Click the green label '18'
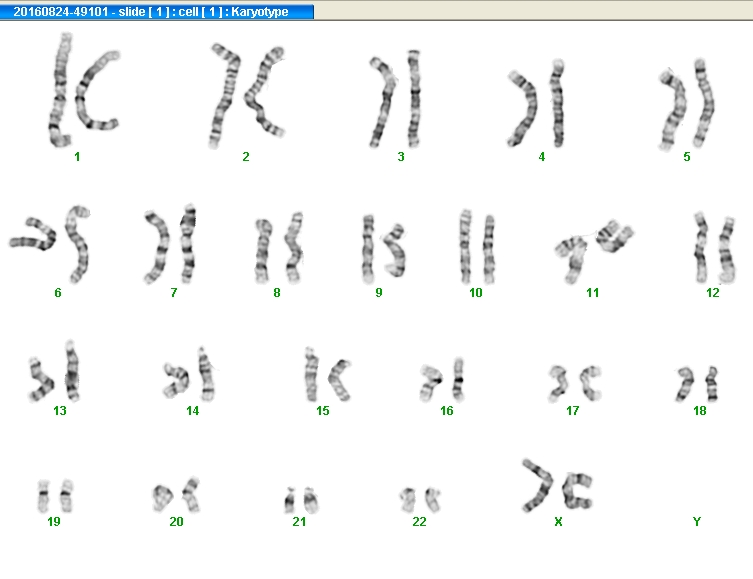 (x=700, y=410)
